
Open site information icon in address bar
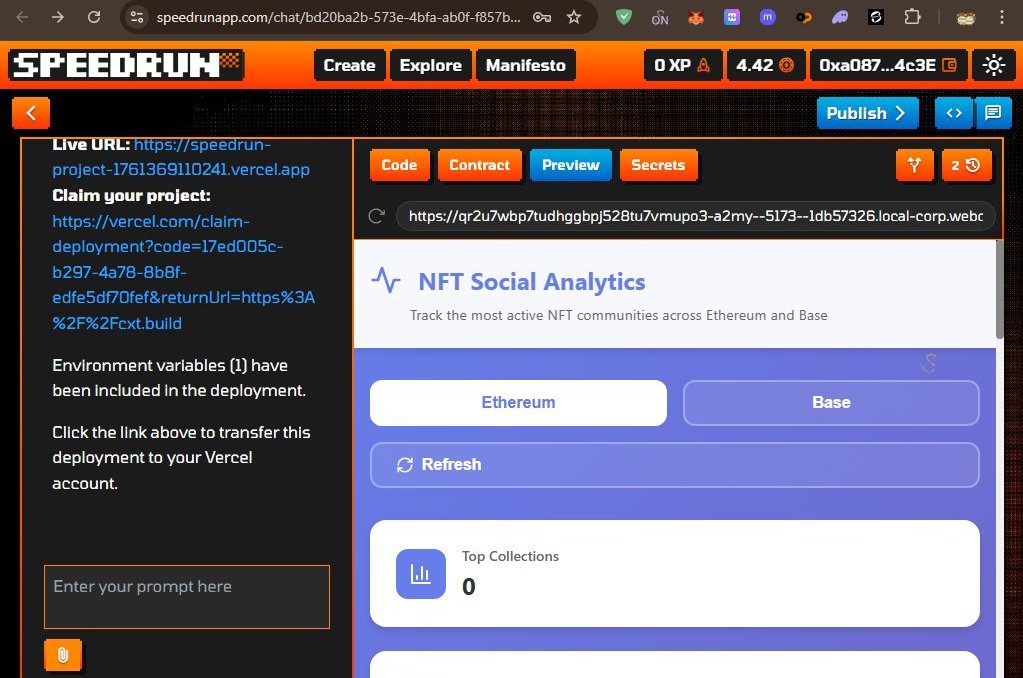(137, 17)
